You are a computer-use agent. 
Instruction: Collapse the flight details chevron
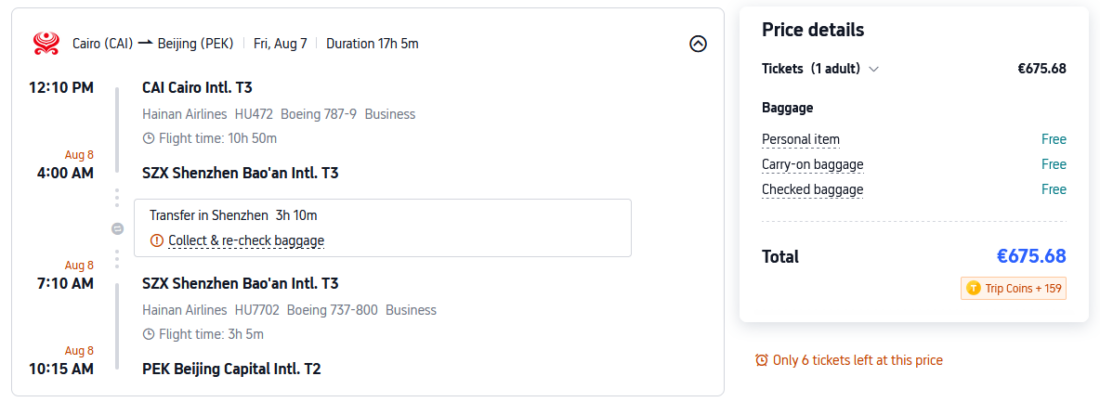click(x=698, y=44)
